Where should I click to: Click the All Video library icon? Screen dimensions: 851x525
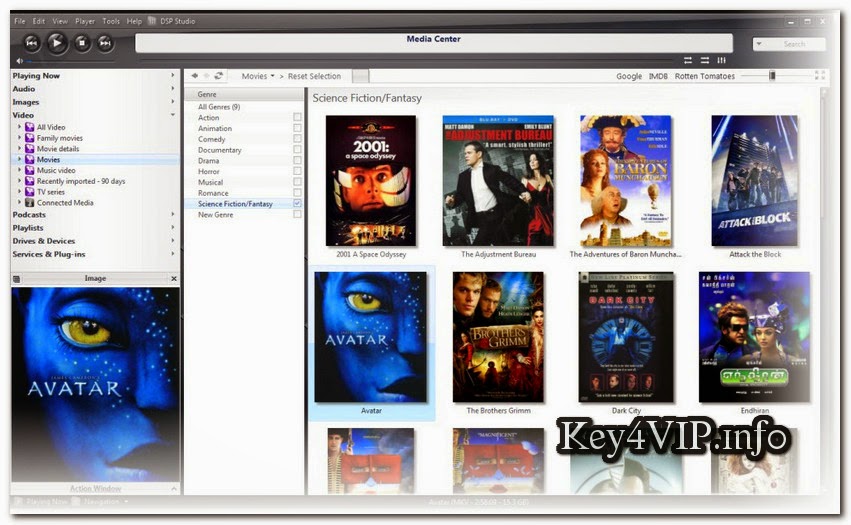coord(30,127)
